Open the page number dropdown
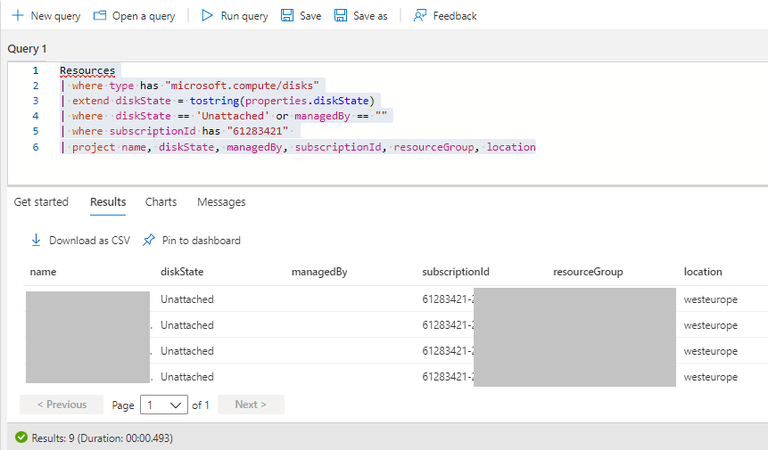This screenshot has width=768, height=450. pyautogui.click(x=164, y=405)
